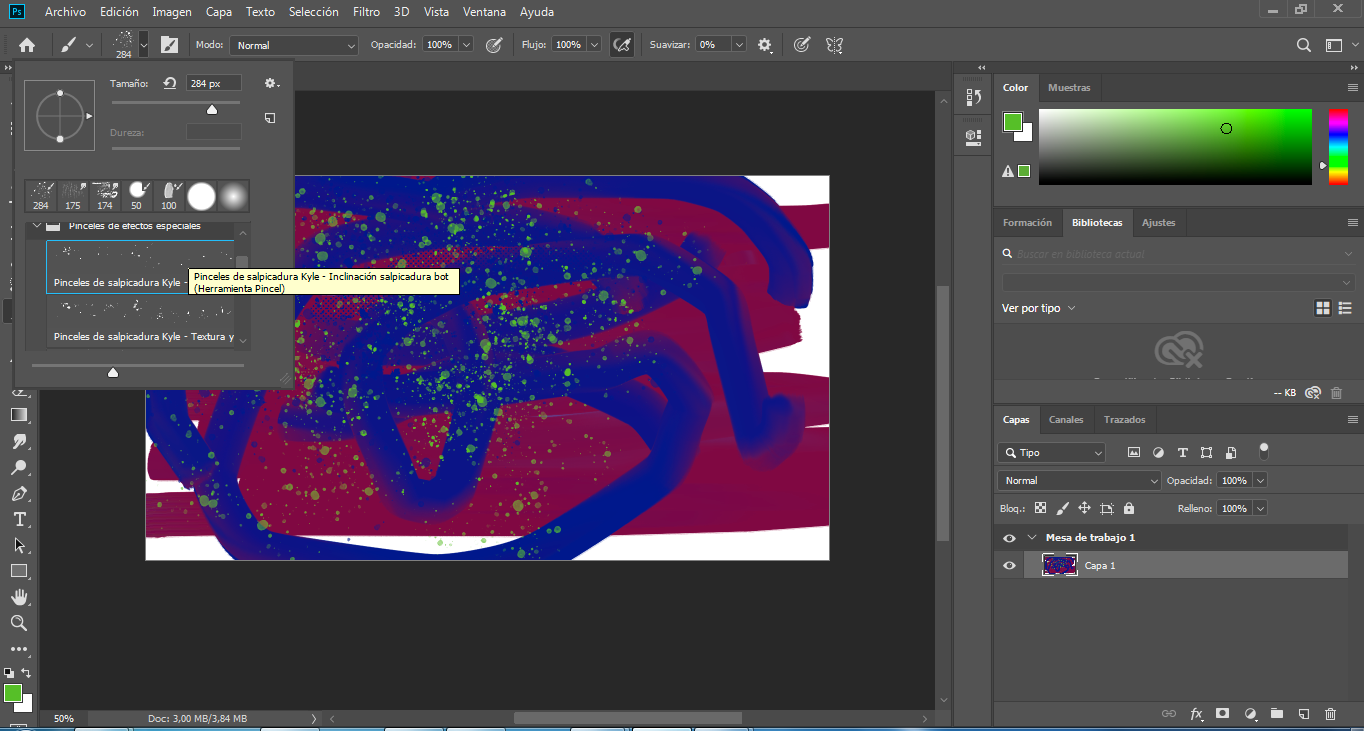
Task: Hide the Capa 1 layer
Action: 1009,566
